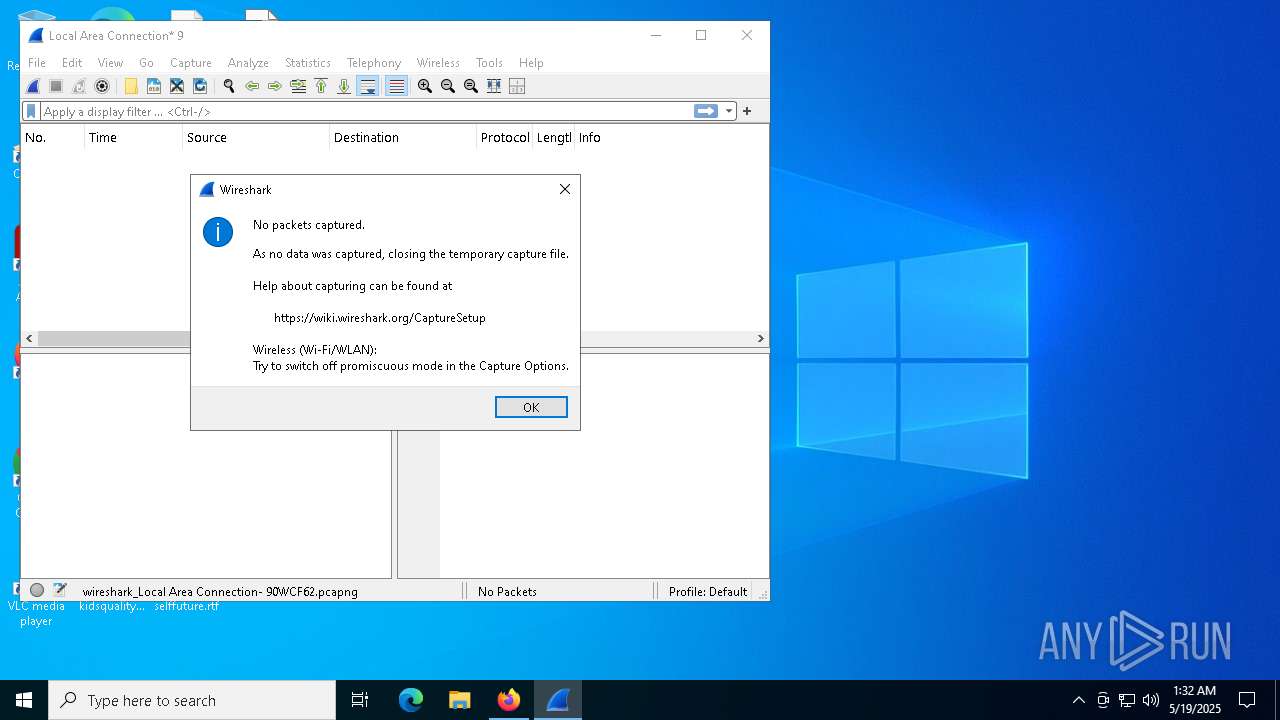Go forward in packet history arrow
The image size is (1280, 720).
(x=275, y=86)
